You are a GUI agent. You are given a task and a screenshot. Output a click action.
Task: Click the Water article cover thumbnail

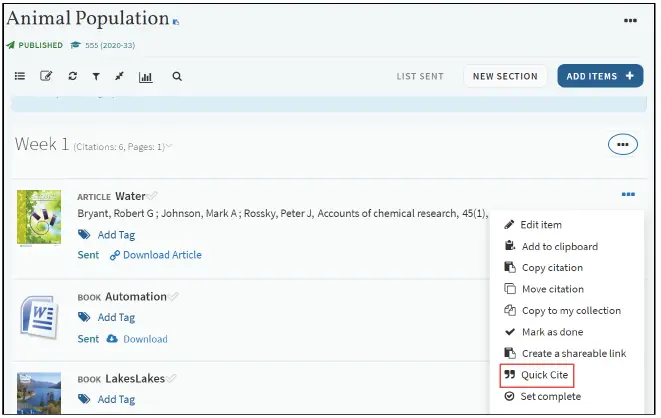[39, 218]
